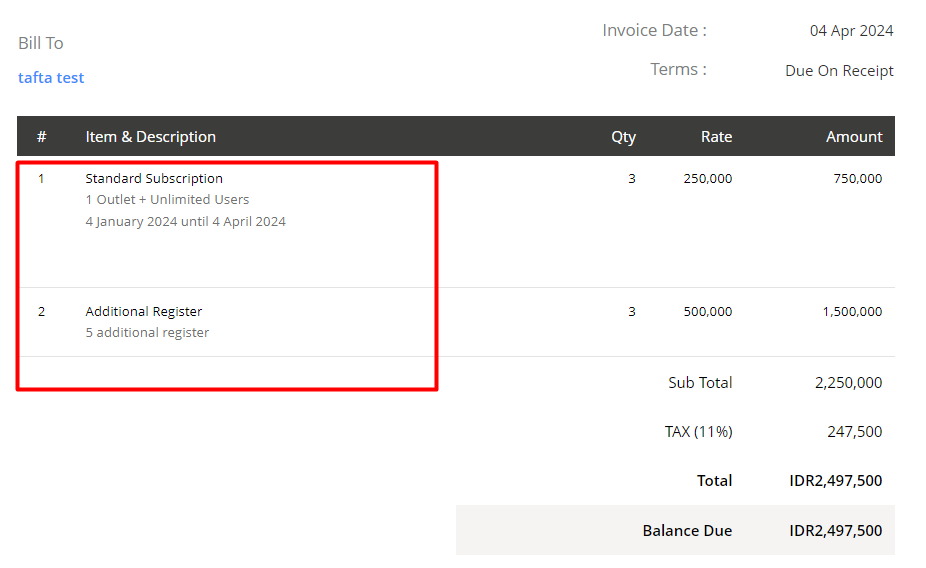Click the Balance Due label
Viewport: 926px width, 568px height.
tap(687, 531)
